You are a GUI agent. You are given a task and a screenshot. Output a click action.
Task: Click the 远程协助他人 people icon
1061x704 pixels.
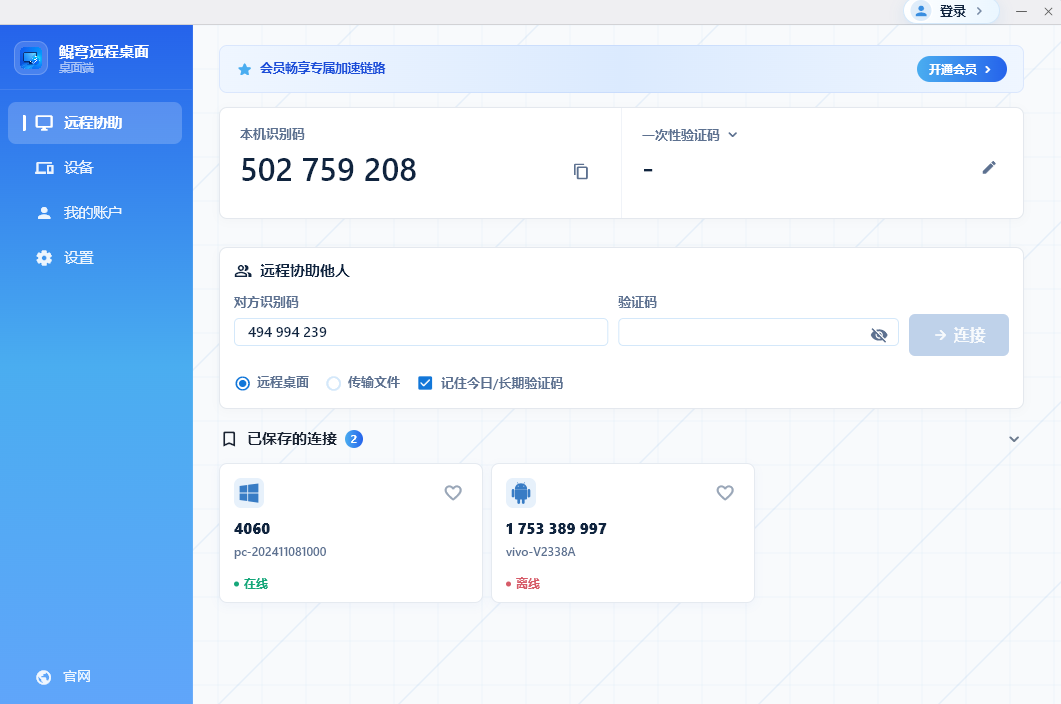click(243, 271)
